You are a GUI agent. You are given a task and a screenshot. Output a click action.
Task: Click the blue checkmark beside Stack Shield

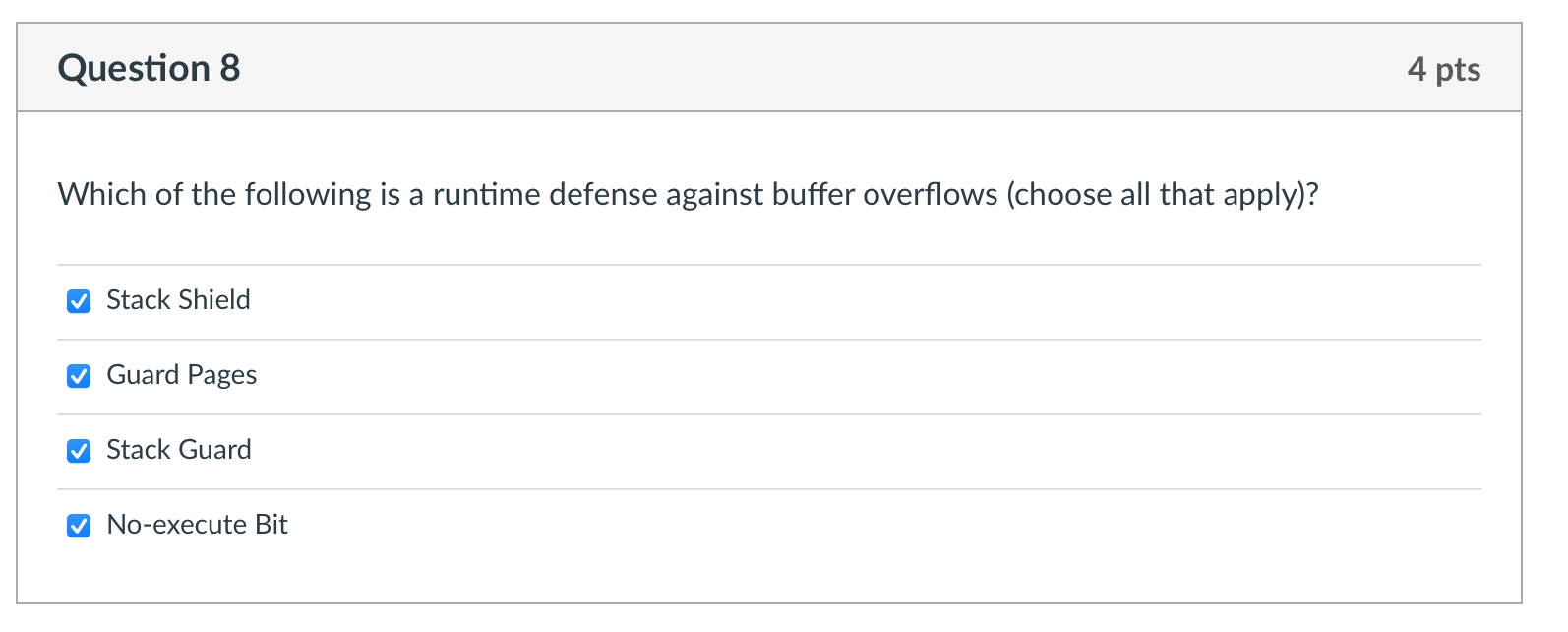coord(79,300)
